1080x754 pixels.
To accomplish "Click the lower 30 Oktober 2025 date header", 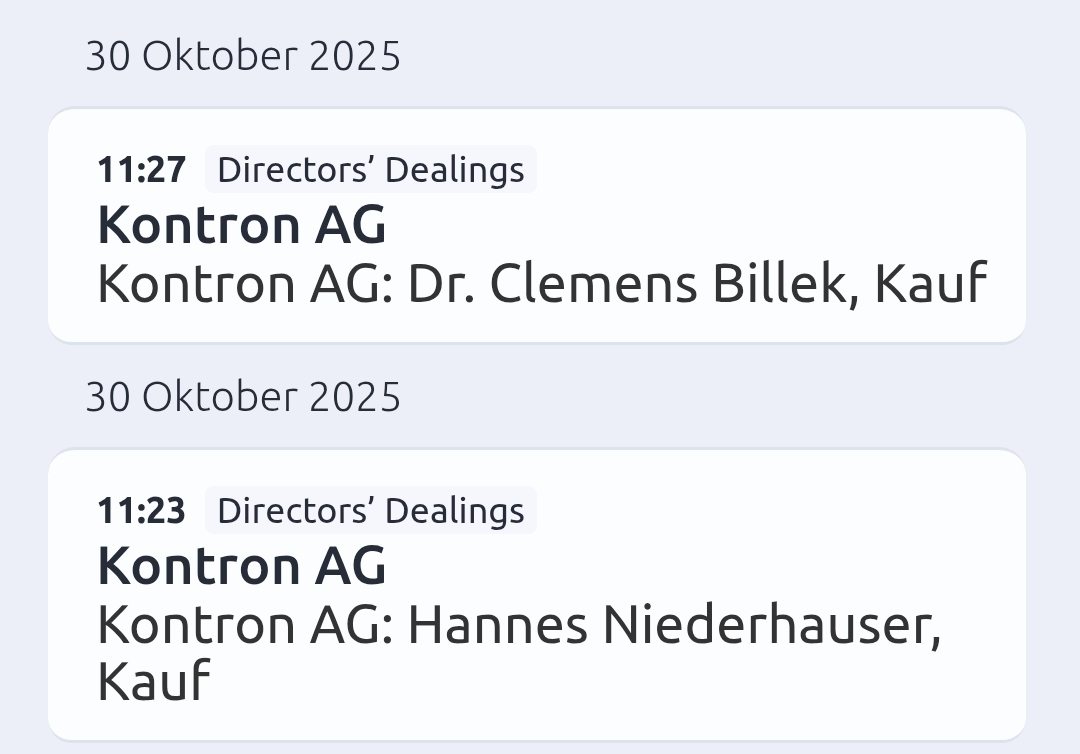I will click(x=243, y=397).
